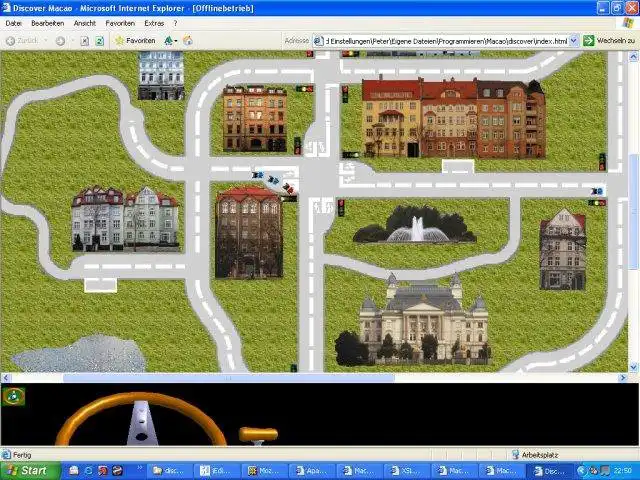Viewport: 640px width, 480px height.
Task: Click the red quick launch icon beside Internet Explorer
Action: pos(103,471)
